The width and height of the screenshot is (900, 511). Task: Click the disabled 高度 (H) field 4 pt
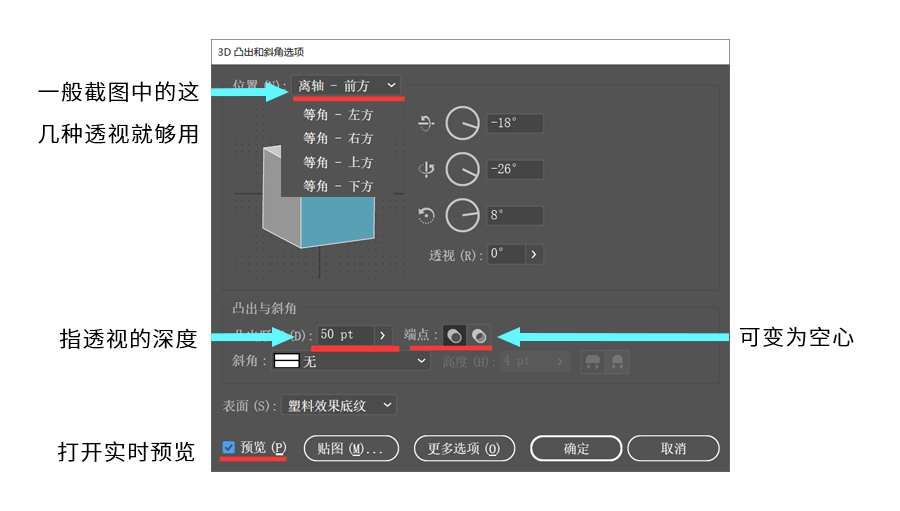(527, 361)
